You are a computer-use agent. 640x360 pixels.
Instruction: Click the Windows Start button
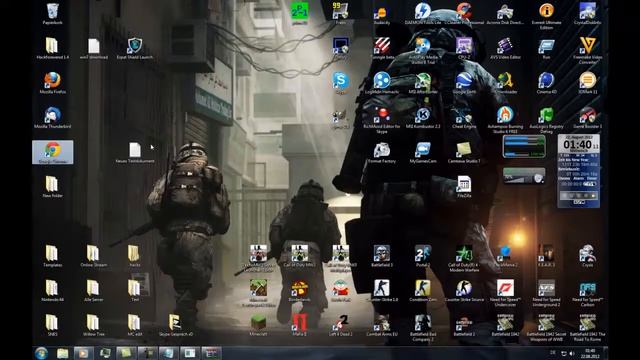pyautogui.click(x=41, y=353)
